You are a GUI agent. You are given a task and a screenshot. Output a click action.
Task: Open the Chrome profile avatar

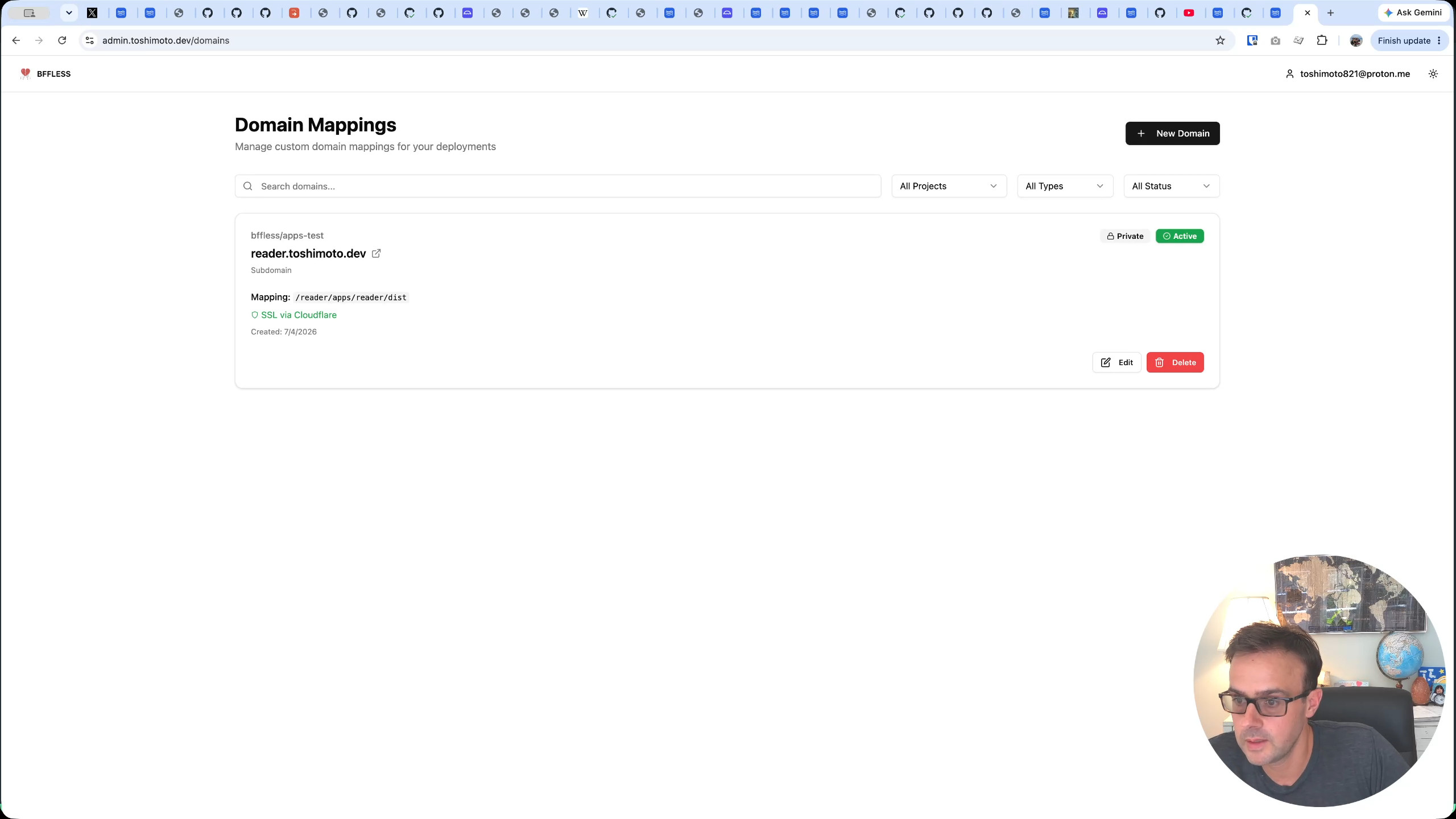(1356, 40)
